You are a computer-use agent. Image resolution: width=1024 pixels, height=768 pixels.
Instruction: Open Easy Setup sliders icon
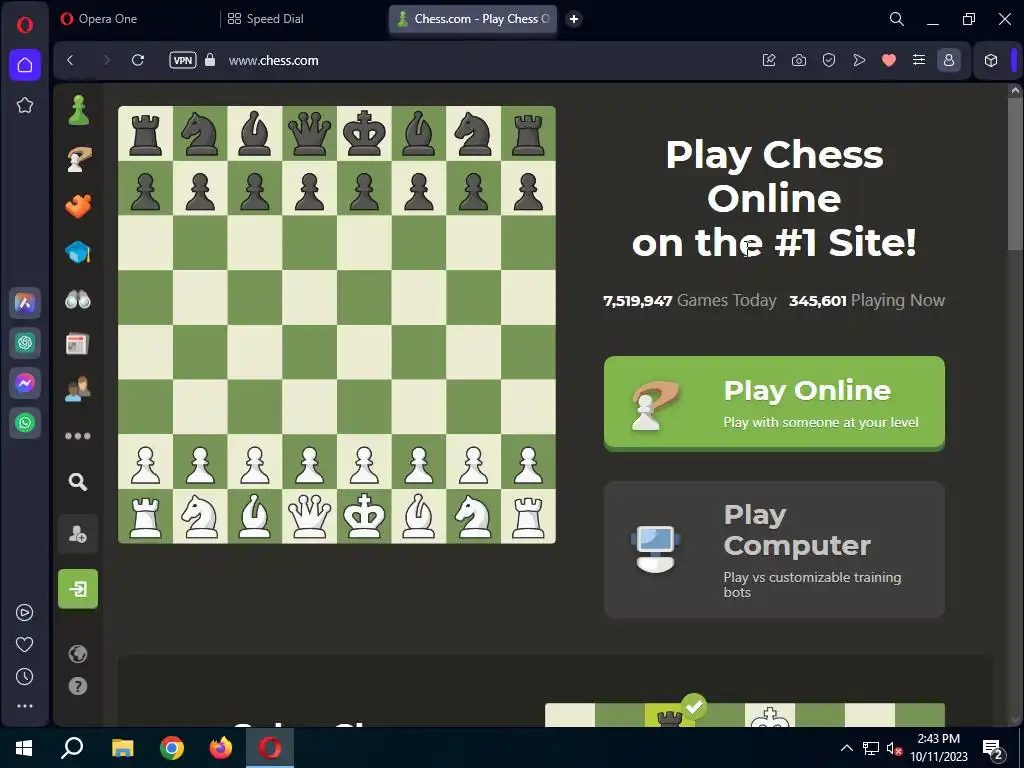click(x=919, y=60)
